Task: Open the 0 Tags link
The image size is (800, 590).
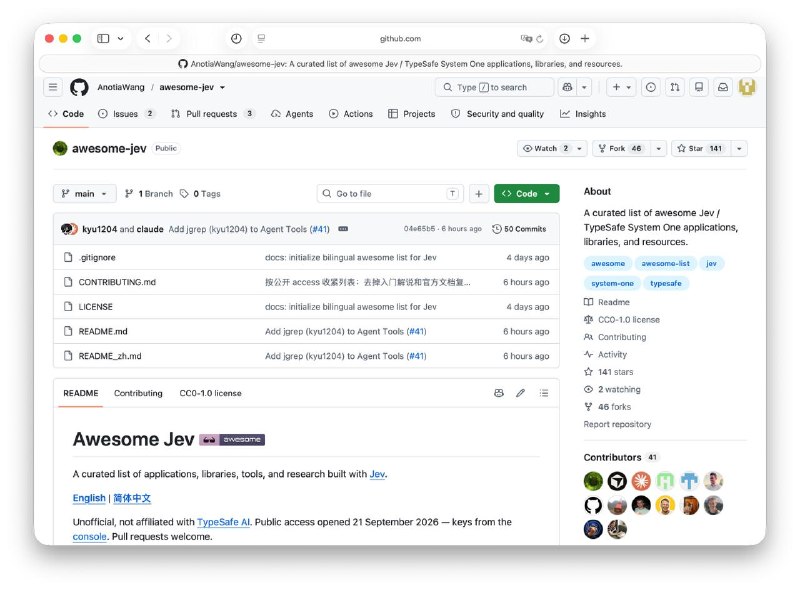Action: coord(201,194)
